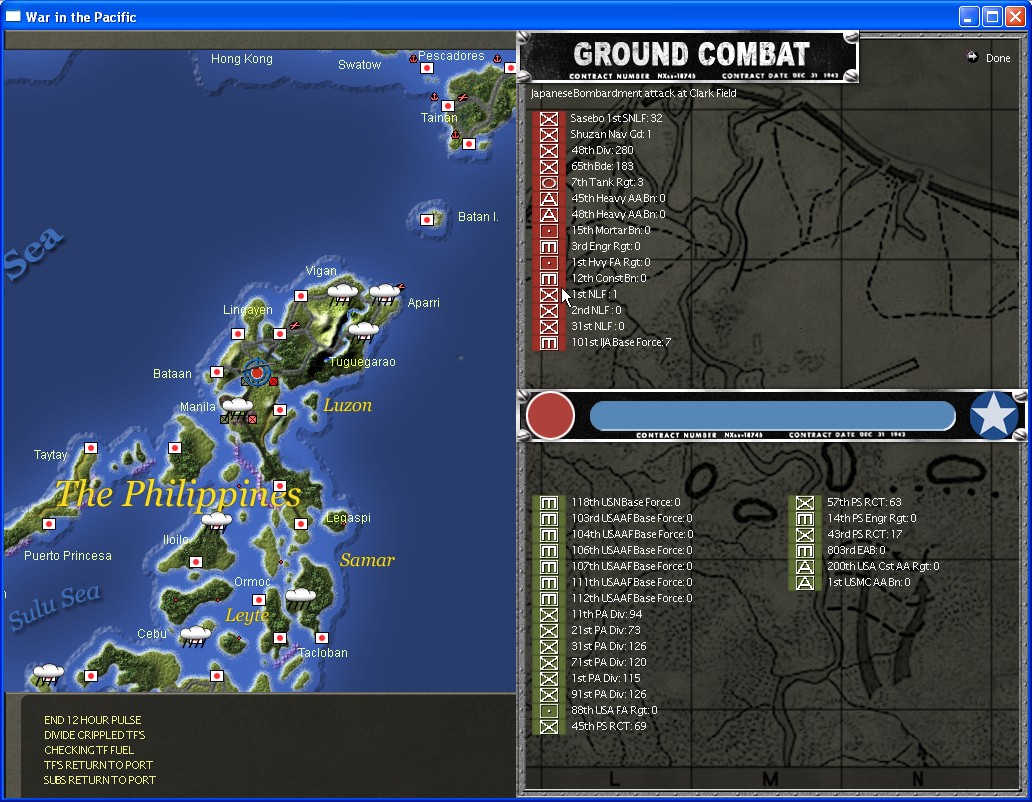Select the 1st USMC AA Bn icon

pyautogui.click(x=805, y=583)
